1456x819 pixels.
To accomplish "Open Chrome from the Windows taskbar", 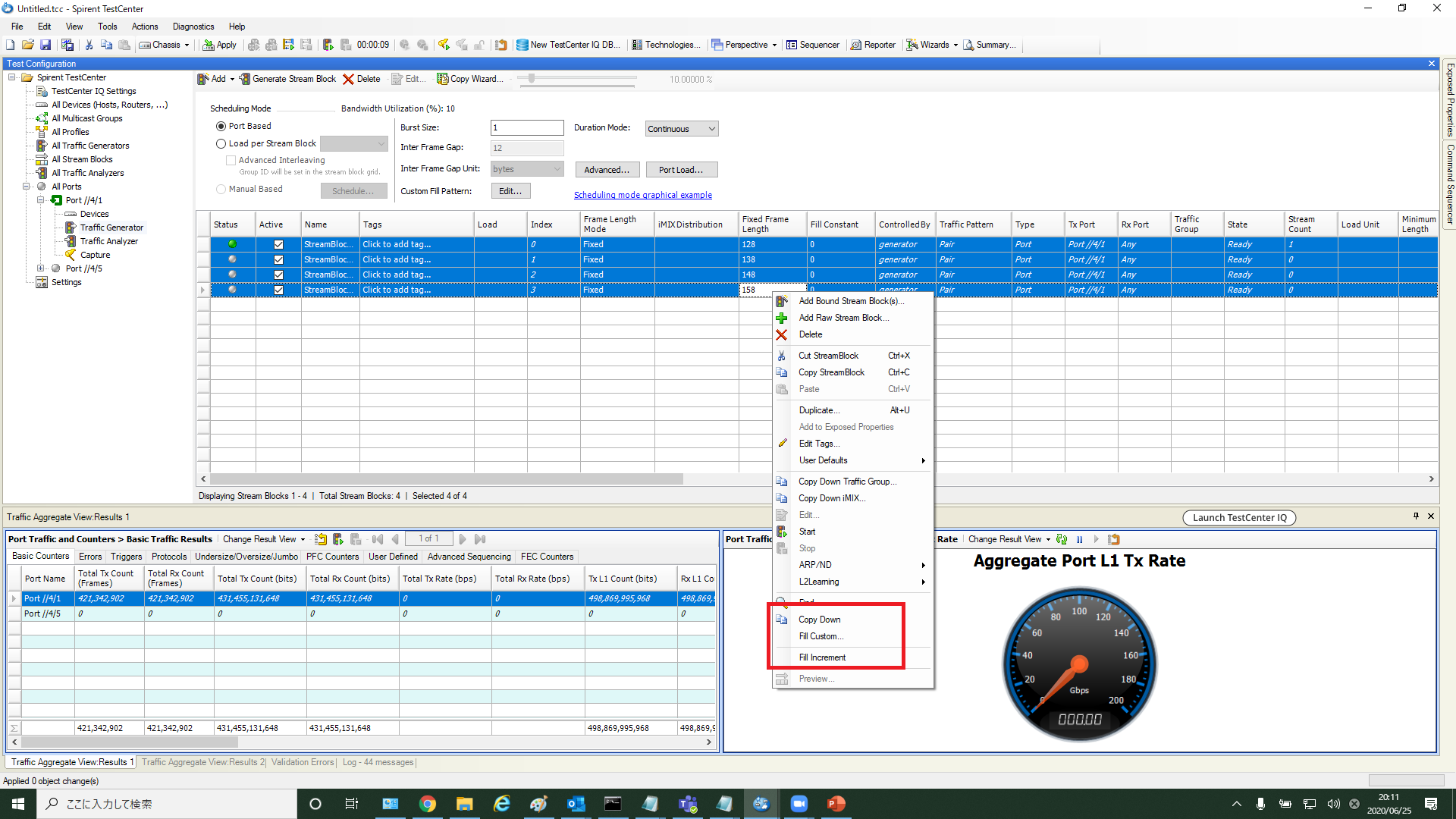I will click(x=428, y=804).
